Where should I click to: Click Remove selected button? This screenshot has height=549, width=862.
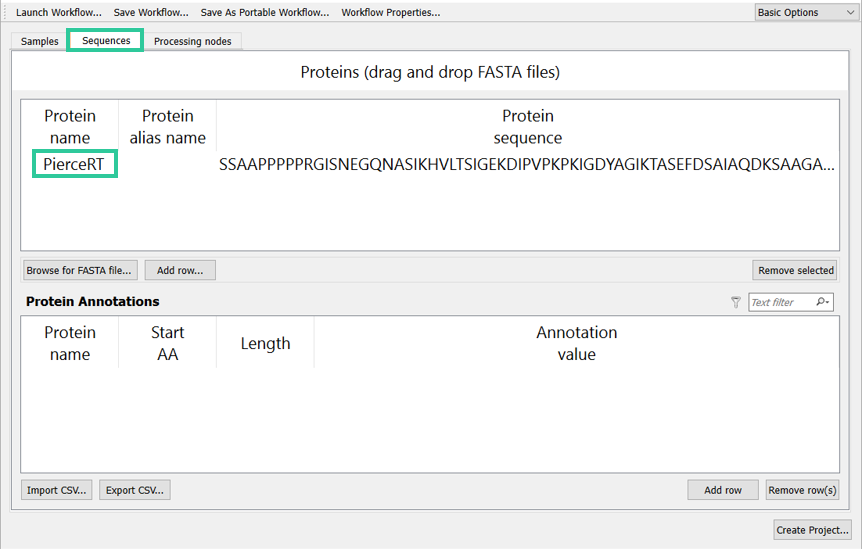795,270
